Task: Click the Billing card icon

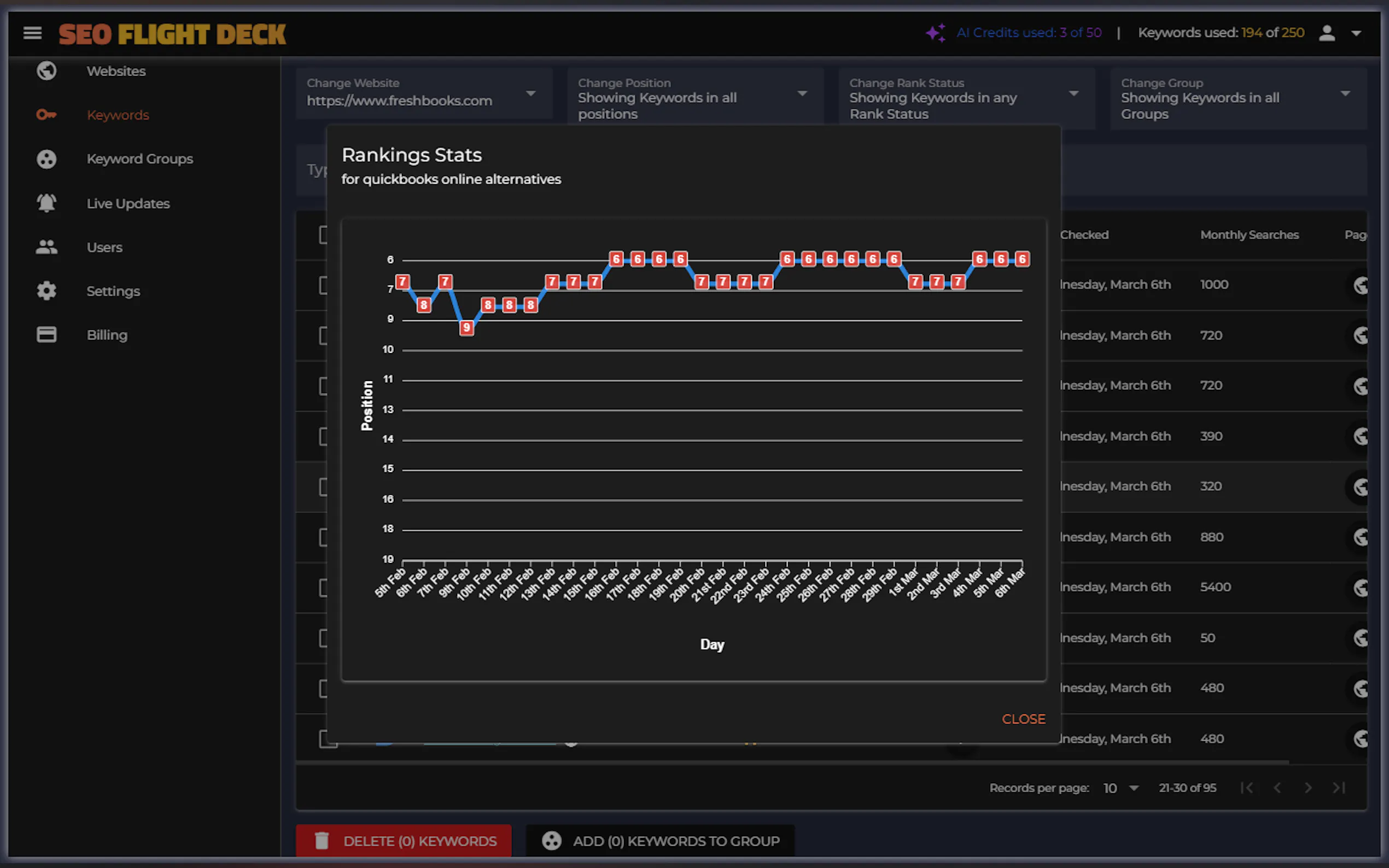Action: (x=46, y=335)
